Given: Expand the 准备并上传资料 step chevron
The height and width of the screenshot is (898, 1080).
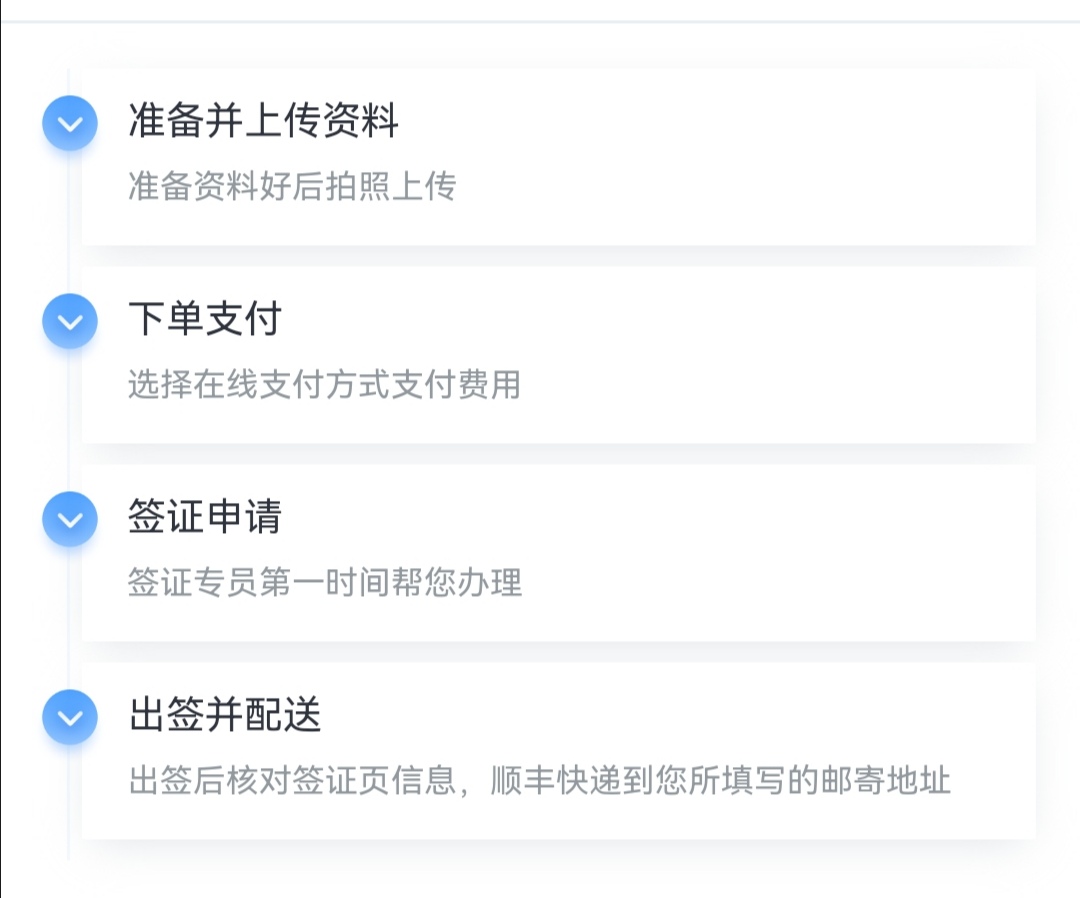Looking at the screenshot, I should click(70, 124).
